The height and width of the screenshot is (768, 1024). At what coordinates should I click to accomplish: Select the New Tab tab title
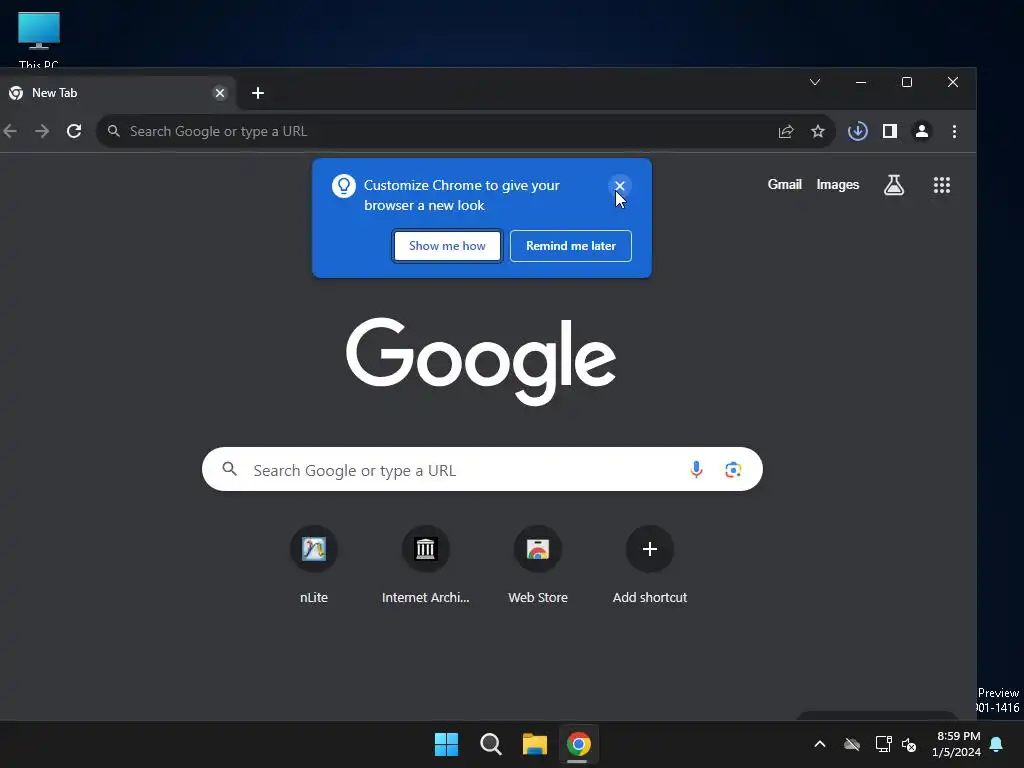point(55,93)
